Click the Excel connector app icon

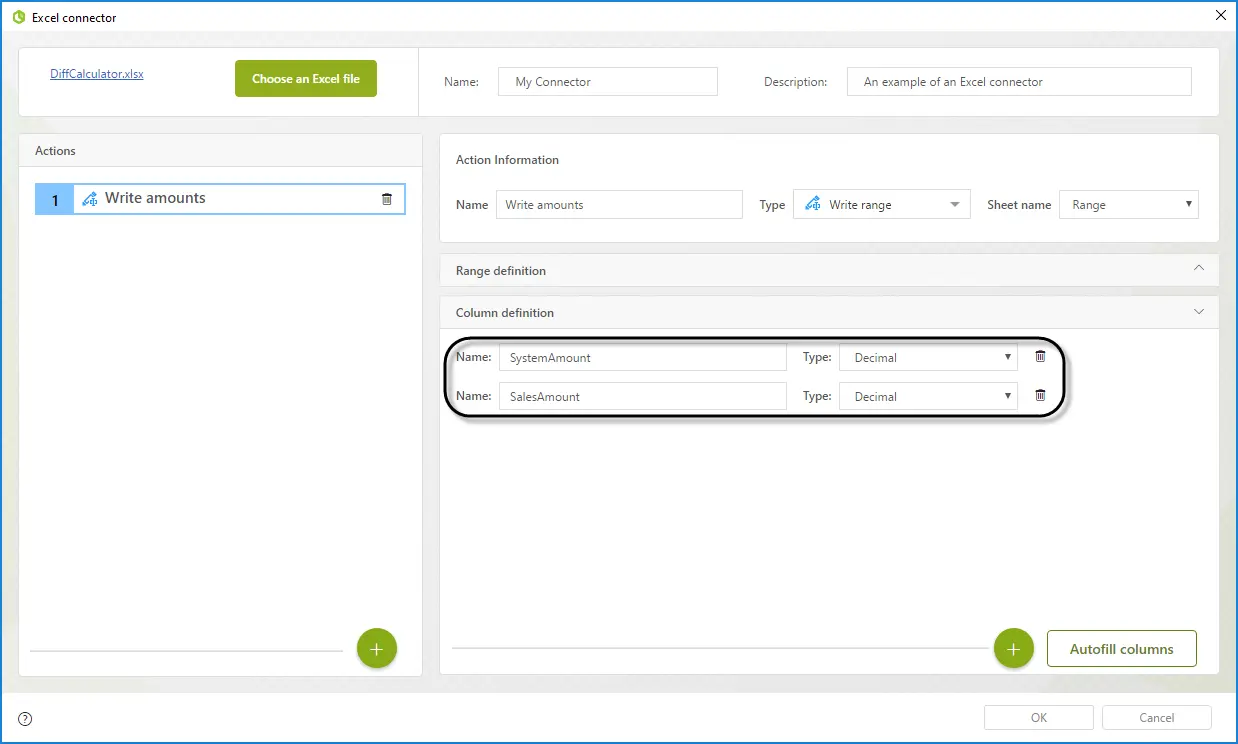click(18, 17)
